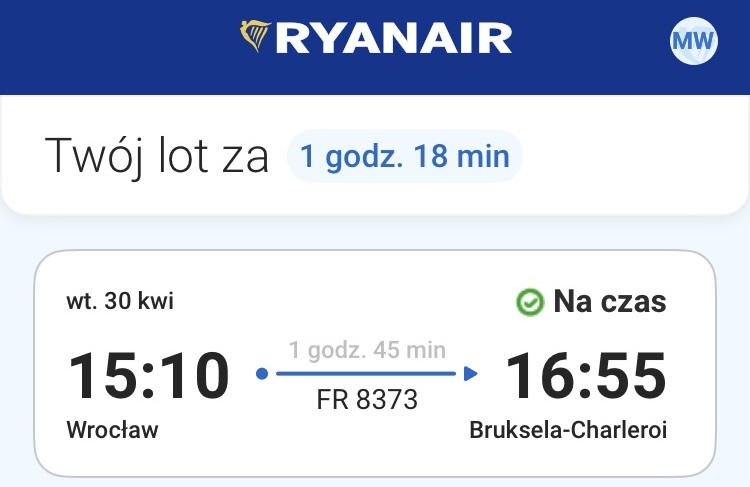
Task: Click the blue route line between times
Action: coord(366,374)
